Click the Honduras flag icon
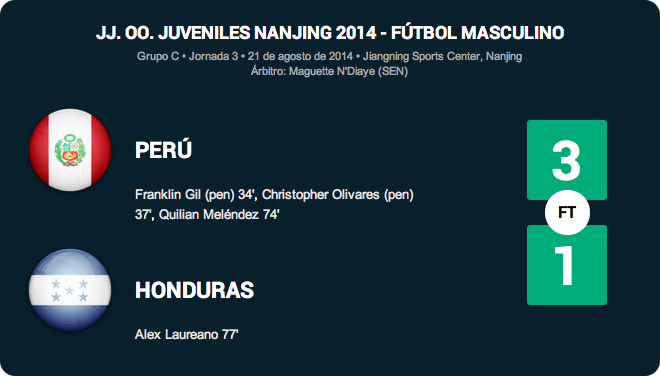The height and width of the screenshot is (376, 660). [70, 290]
